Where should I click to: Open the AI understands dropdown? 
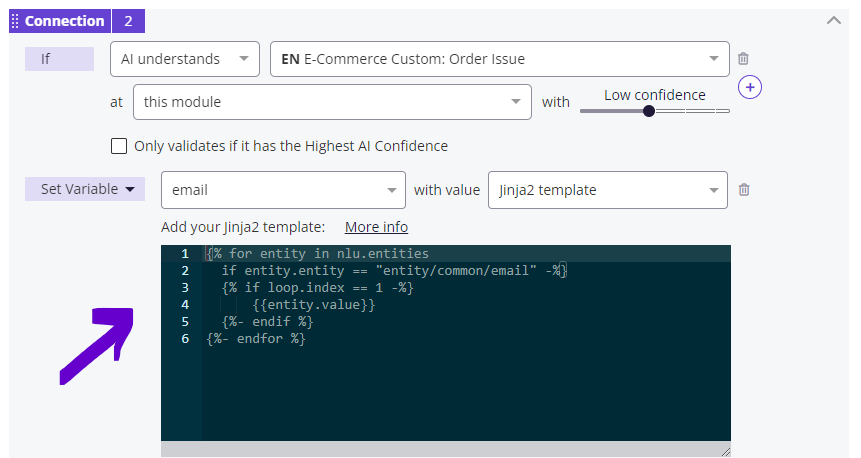coord(184,59)
